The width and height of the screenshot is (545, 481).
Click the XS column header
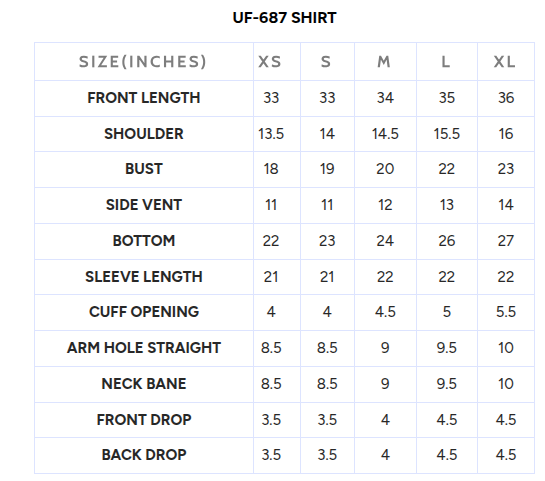[x=270, y=62]
